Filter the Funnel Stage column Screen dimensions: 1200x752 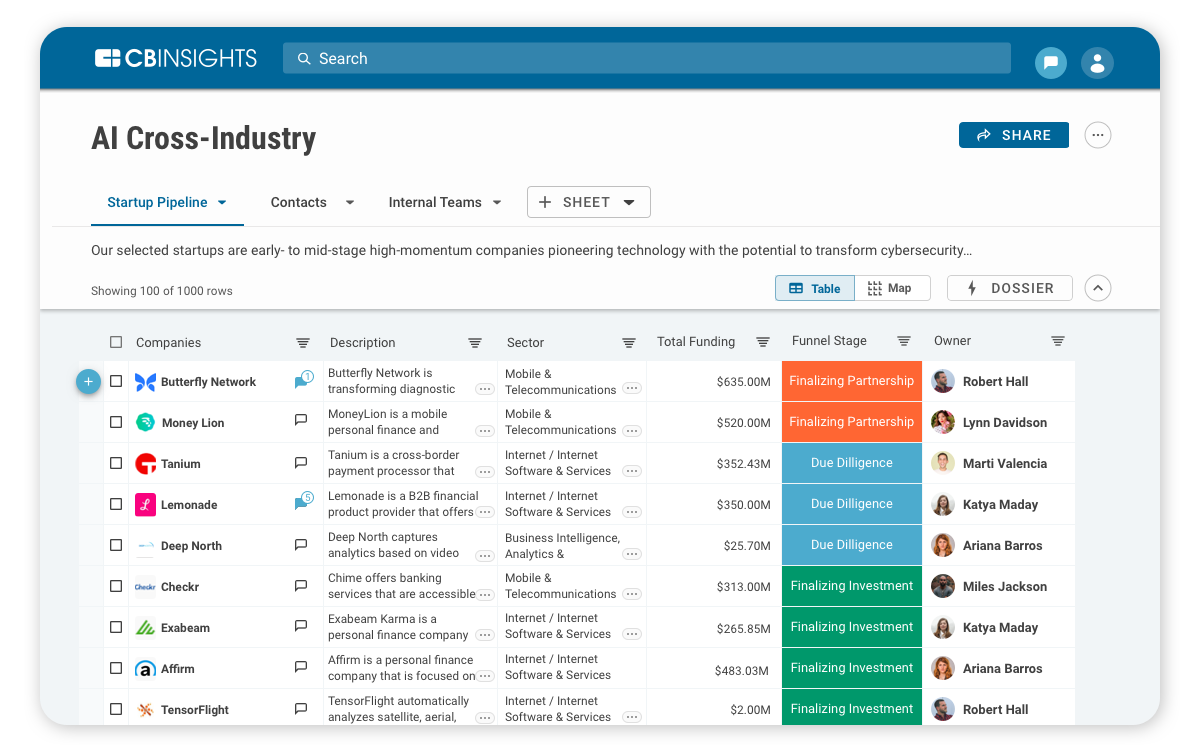coord(904,341)
